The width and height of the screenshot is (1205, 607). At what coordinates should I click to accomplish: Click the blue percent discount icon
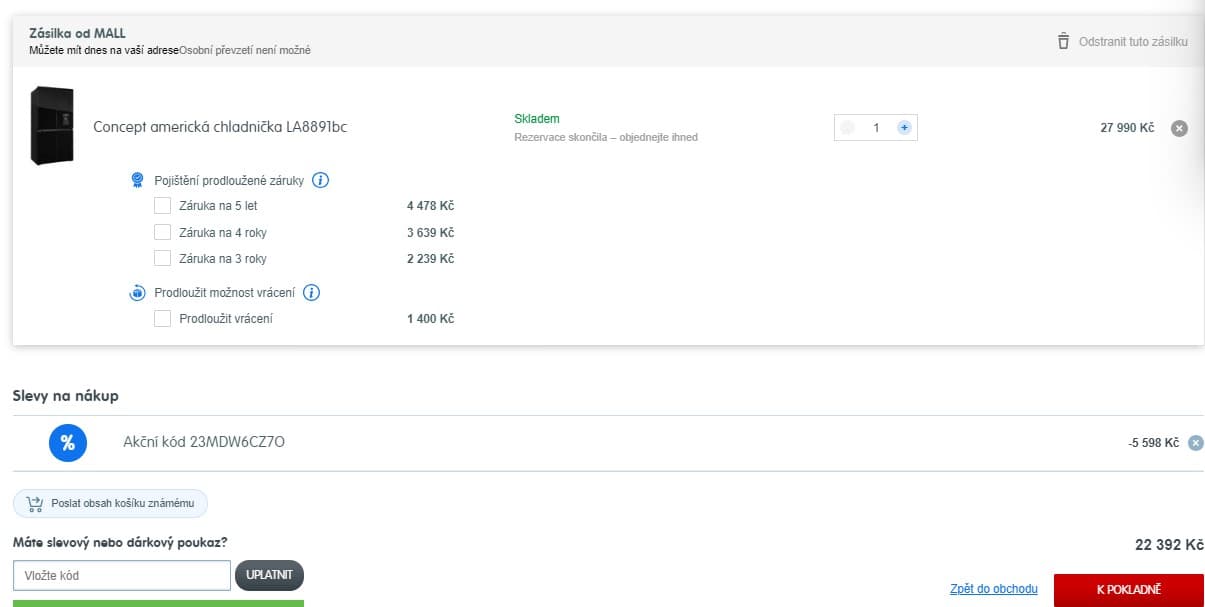[68, 443]
